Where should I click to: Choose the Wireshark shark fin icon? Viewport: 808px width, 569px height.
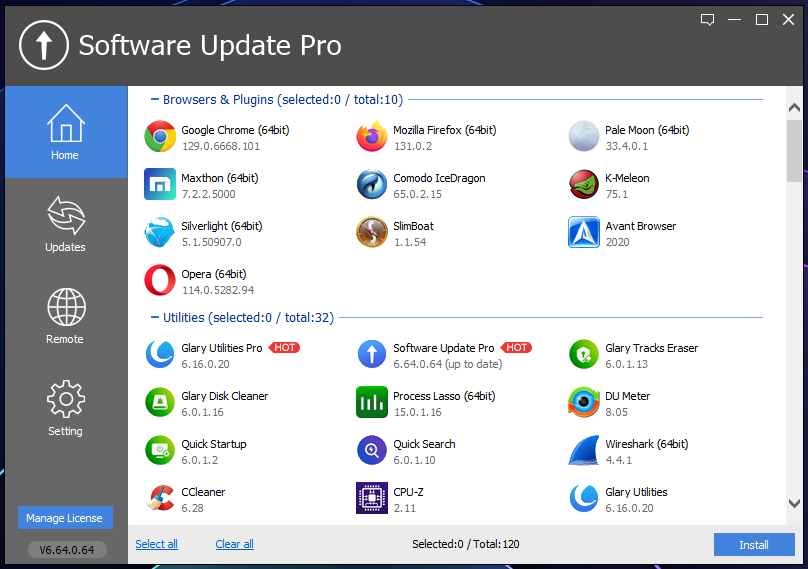point(584,451)
